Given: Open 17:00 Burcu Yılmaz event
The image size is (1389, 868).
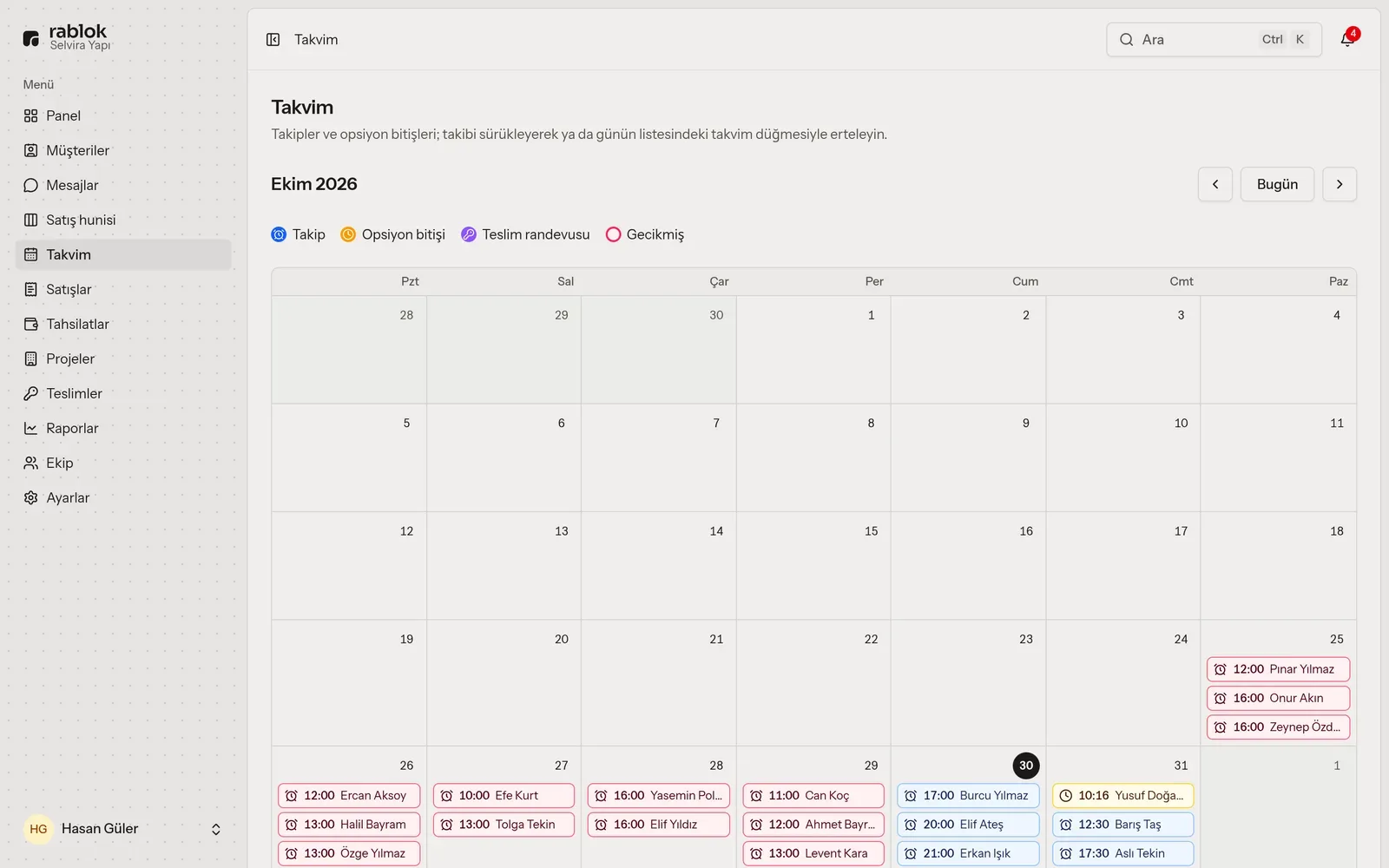Looking at the screenshot, I should pos(968,795).
